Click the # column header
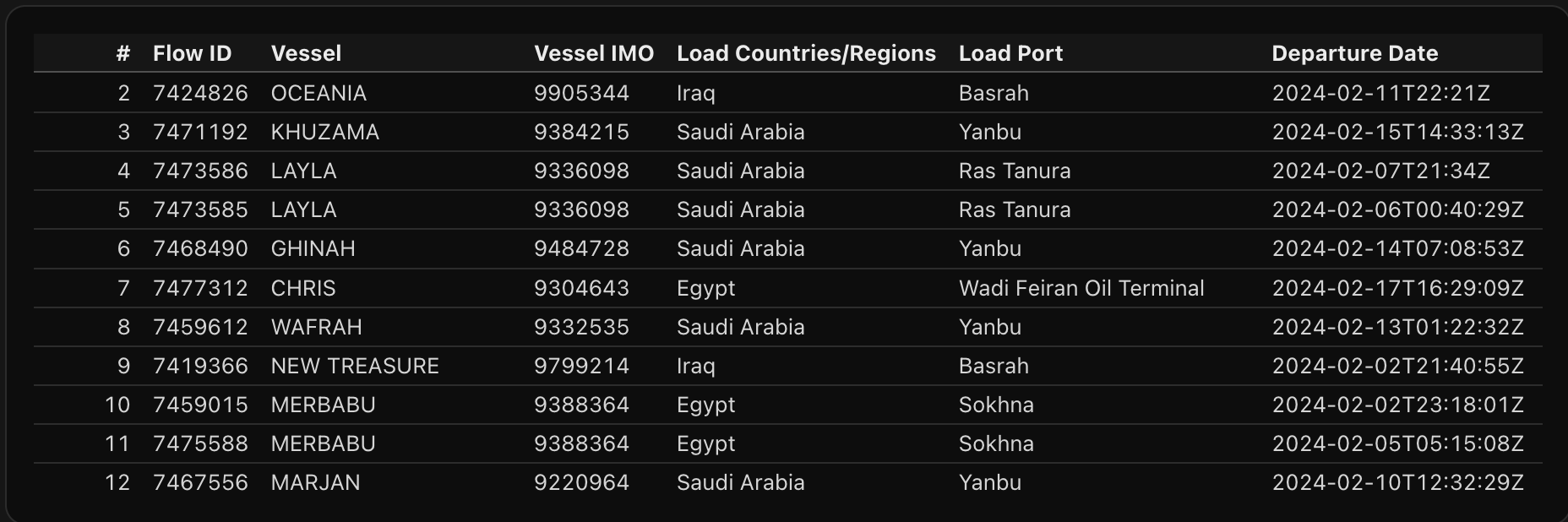This screenshot has height=522, width=1568. coord(123,53)
